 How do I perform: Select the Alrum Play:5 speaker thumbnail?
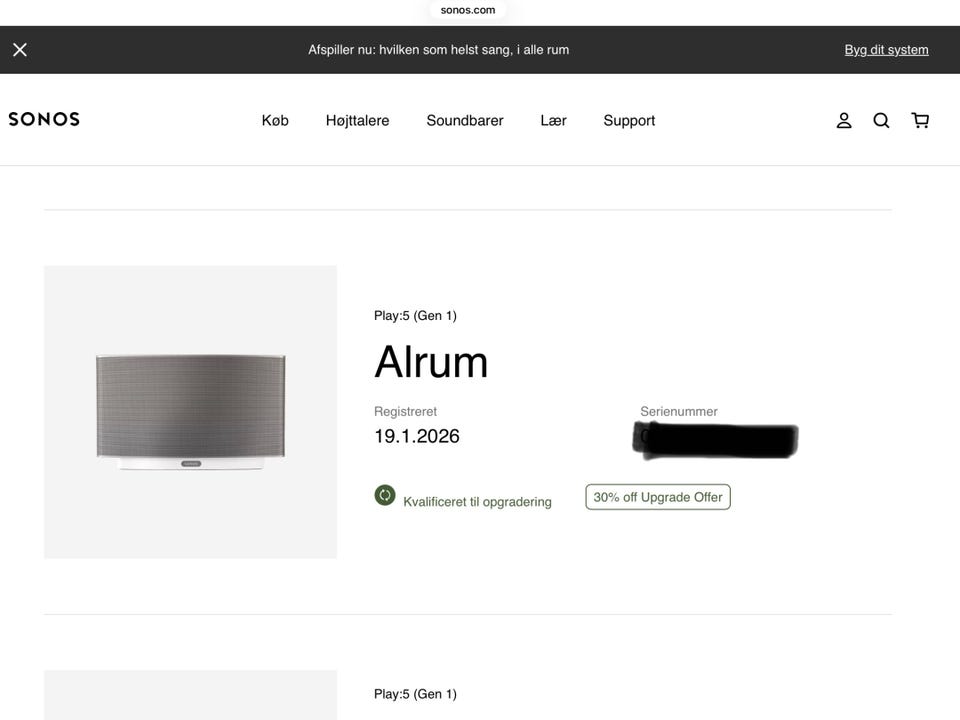pos(190,412)
